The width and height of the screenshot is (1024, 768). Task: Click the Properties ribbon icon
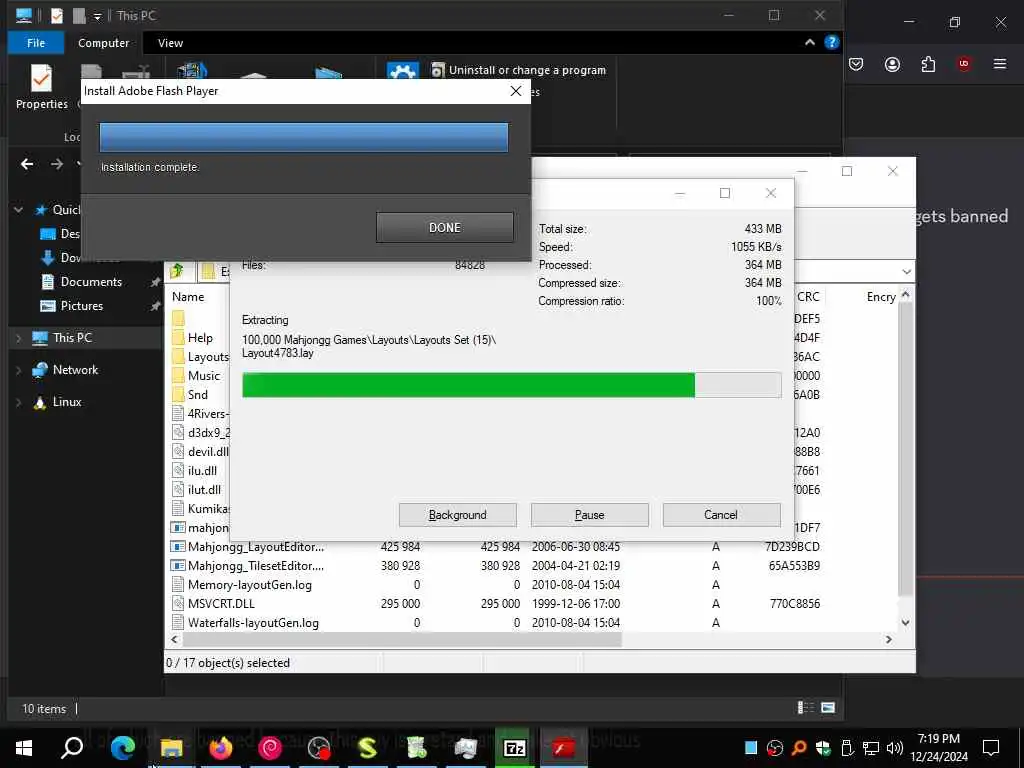click(41, 87)
